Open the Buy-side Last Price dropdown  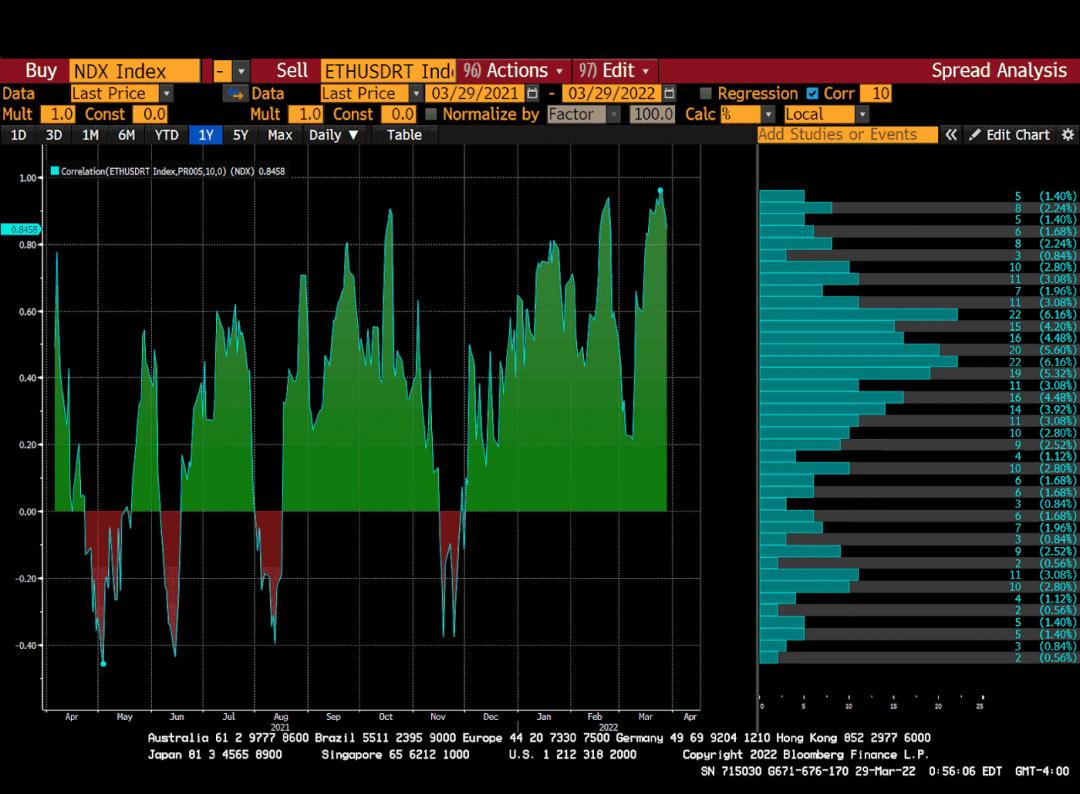166,93
